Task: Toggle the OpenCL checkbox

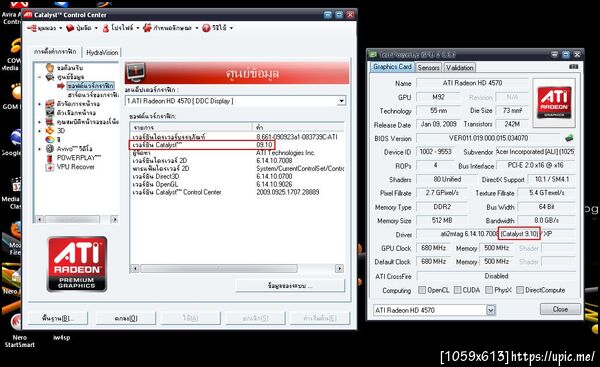Action: coord(422,290)
